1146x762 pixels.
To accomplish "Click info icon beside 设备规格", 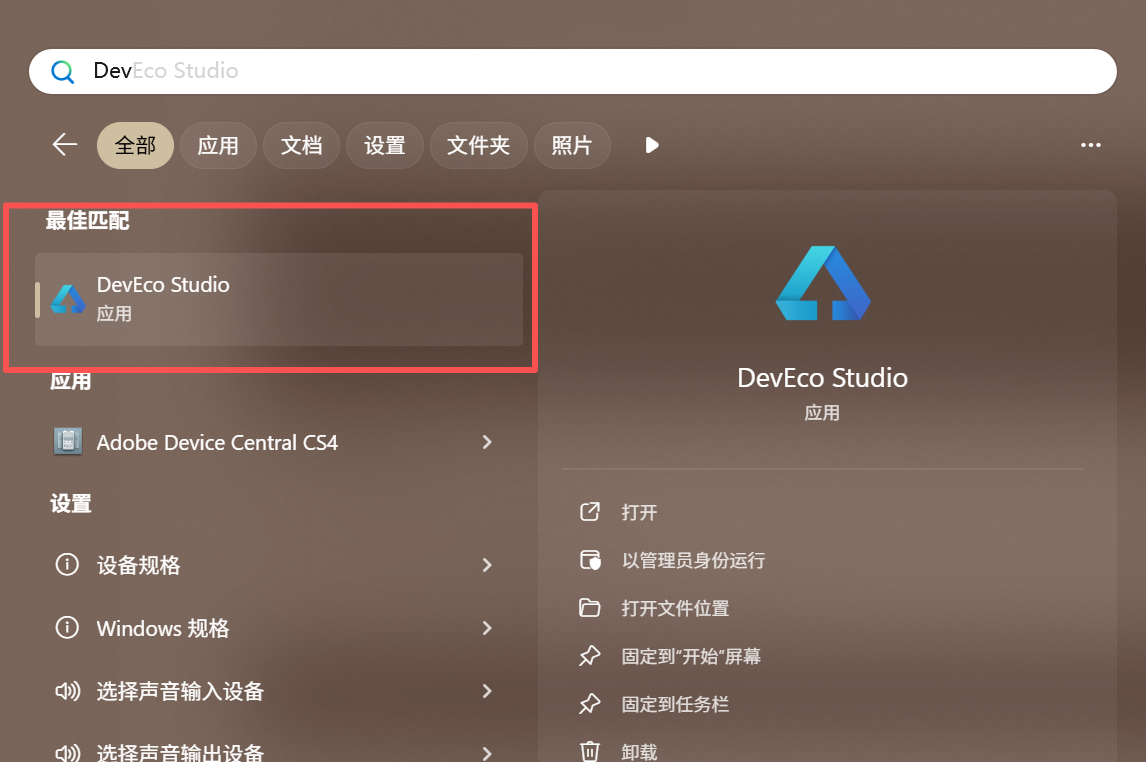I will 67,564.
